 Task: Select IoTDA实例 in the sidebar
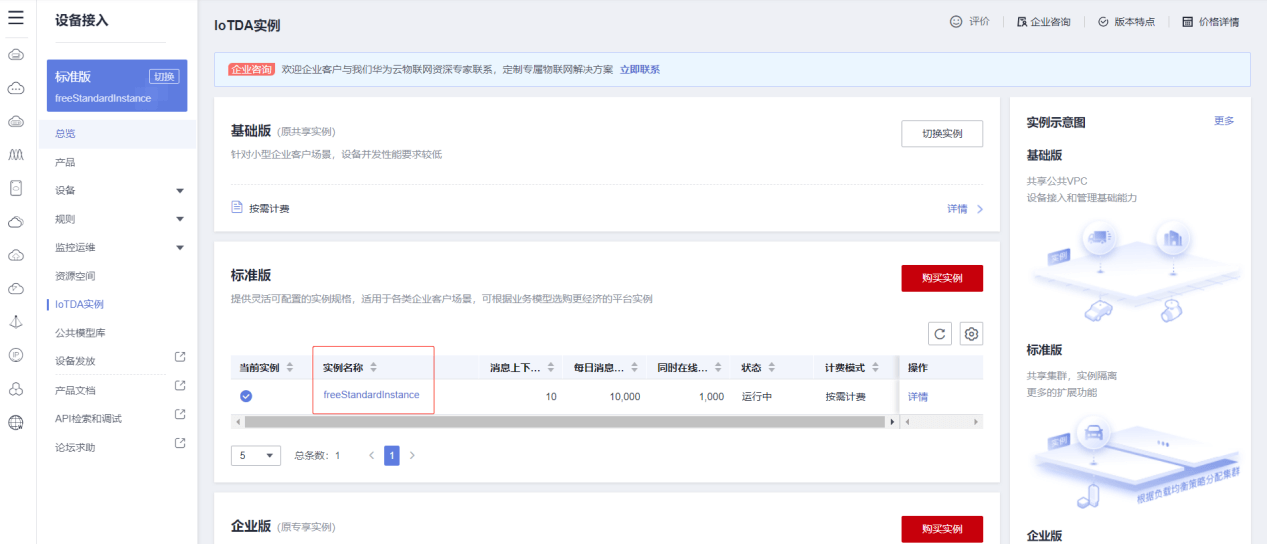click(x=79, y=304)
